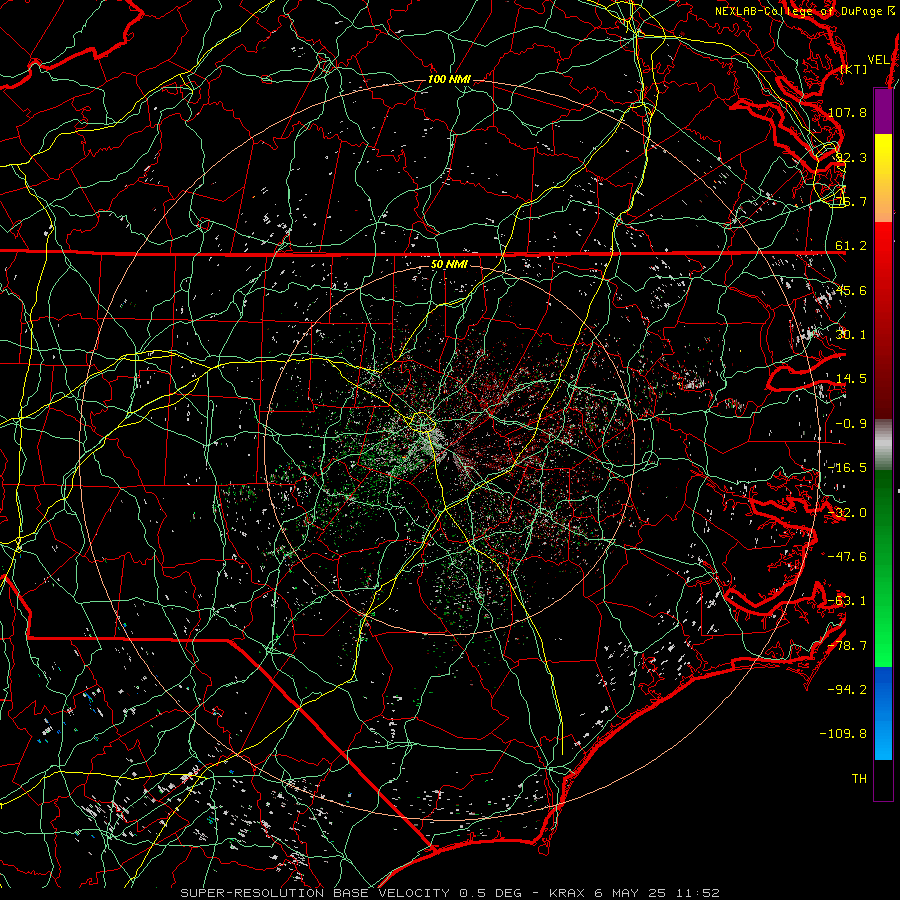Click the -94.2 velocity scale value
Image resolution: width=900 pixels, height=900 pixels.
pyautogui.click(x=848, y=689)
